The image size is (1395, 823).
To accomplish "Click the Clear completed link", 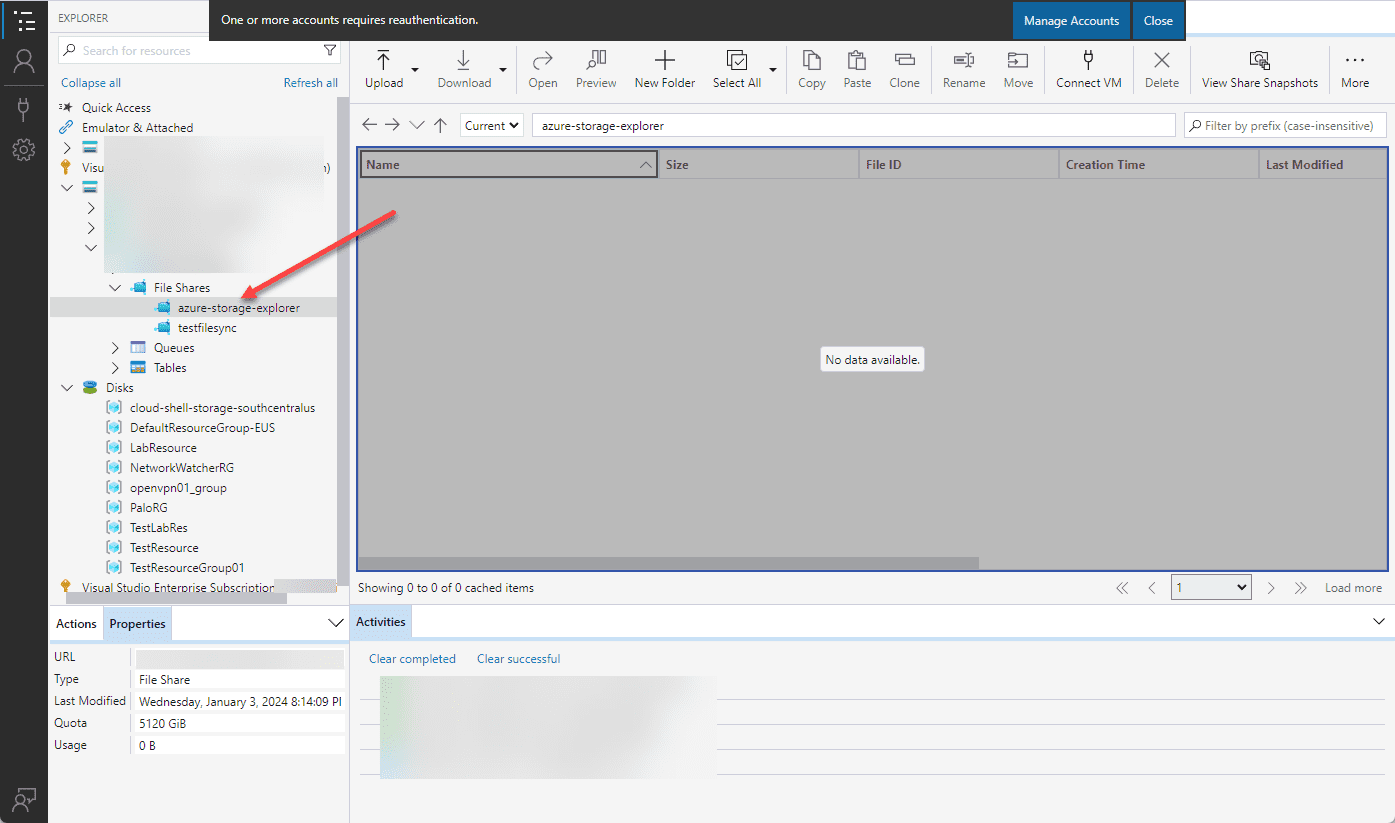I will [x=412, y=659].
